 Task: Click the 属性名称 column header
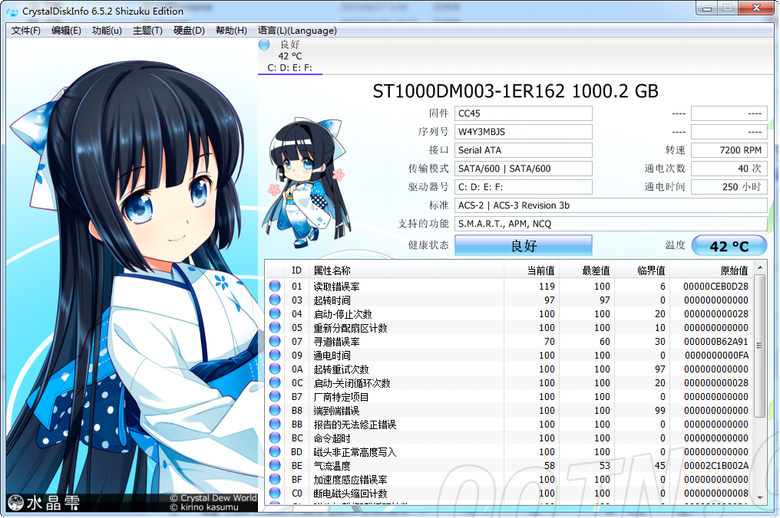pyautogui.click(x=333, y=271)
